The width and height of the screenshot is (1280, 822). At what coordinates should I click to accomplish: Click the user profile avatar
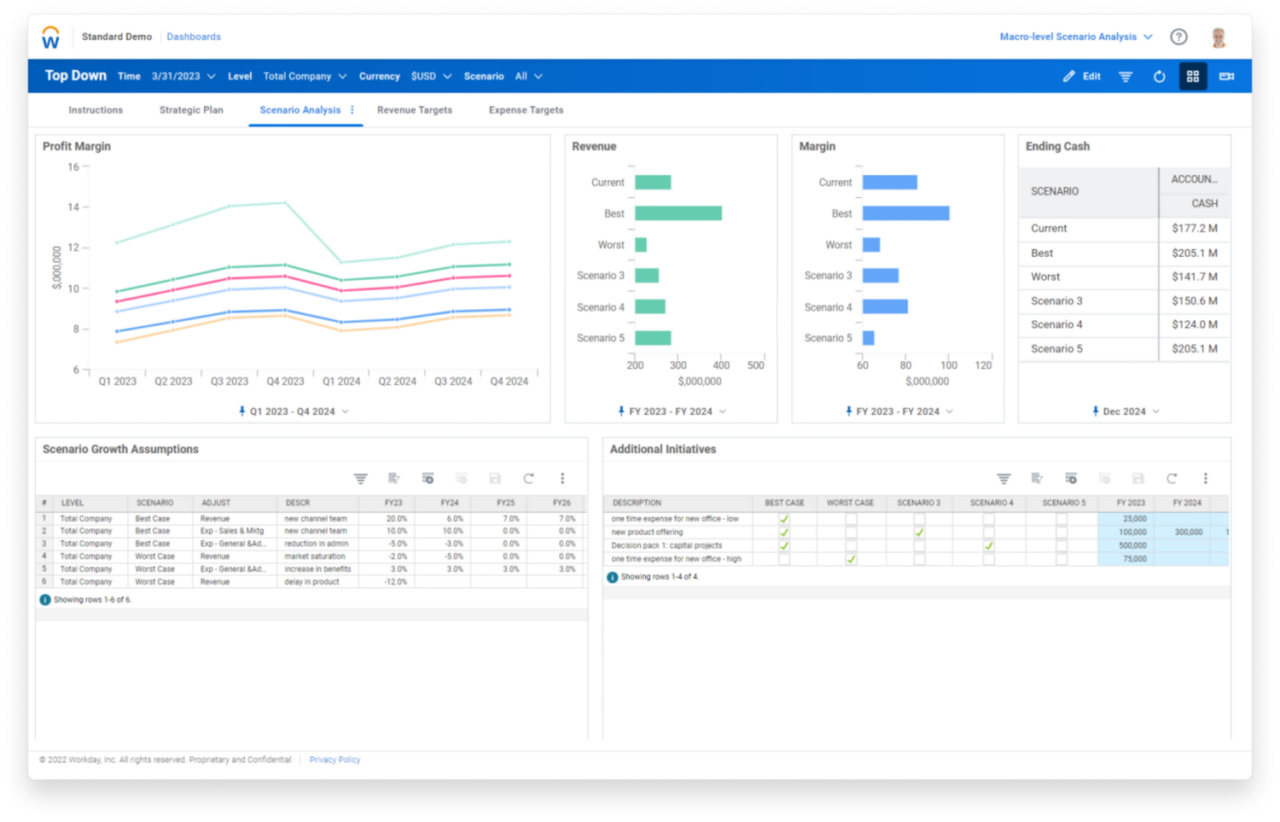[1219, 36]
